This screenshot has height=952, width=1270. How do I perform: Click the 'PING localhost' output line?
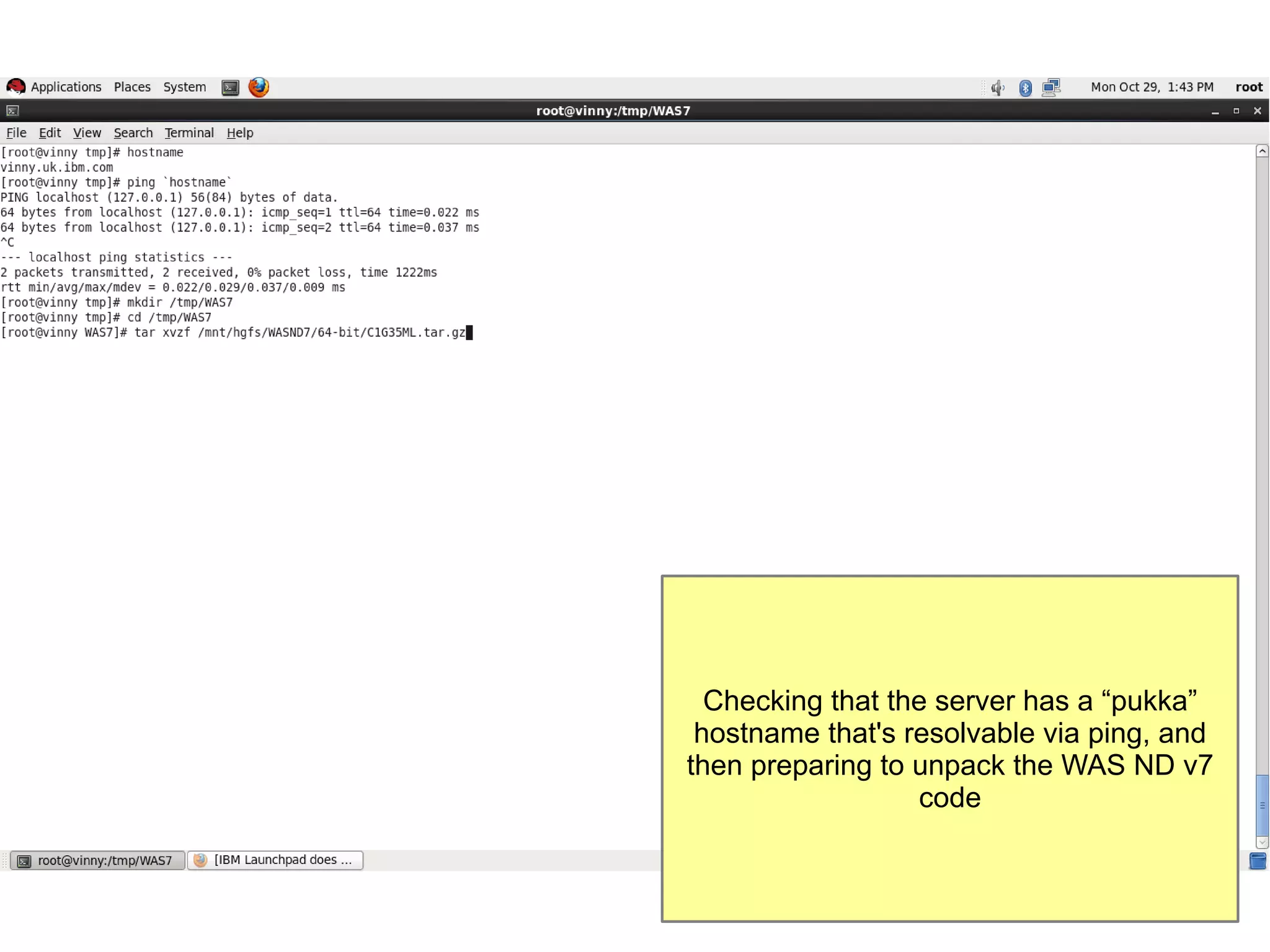[169, 198]
